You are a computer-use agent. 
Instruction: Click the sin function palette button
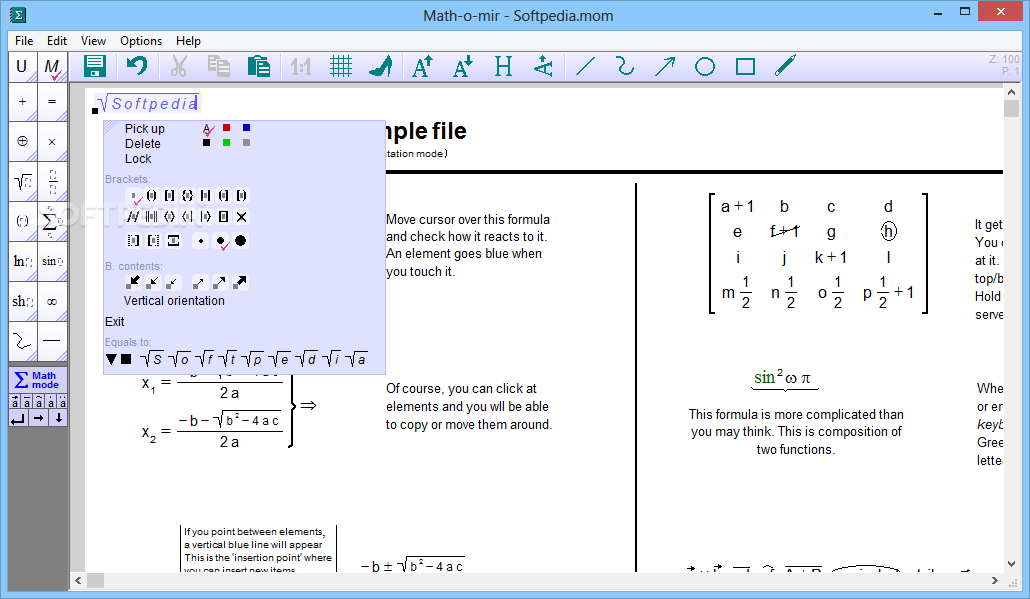pos(52,261)
